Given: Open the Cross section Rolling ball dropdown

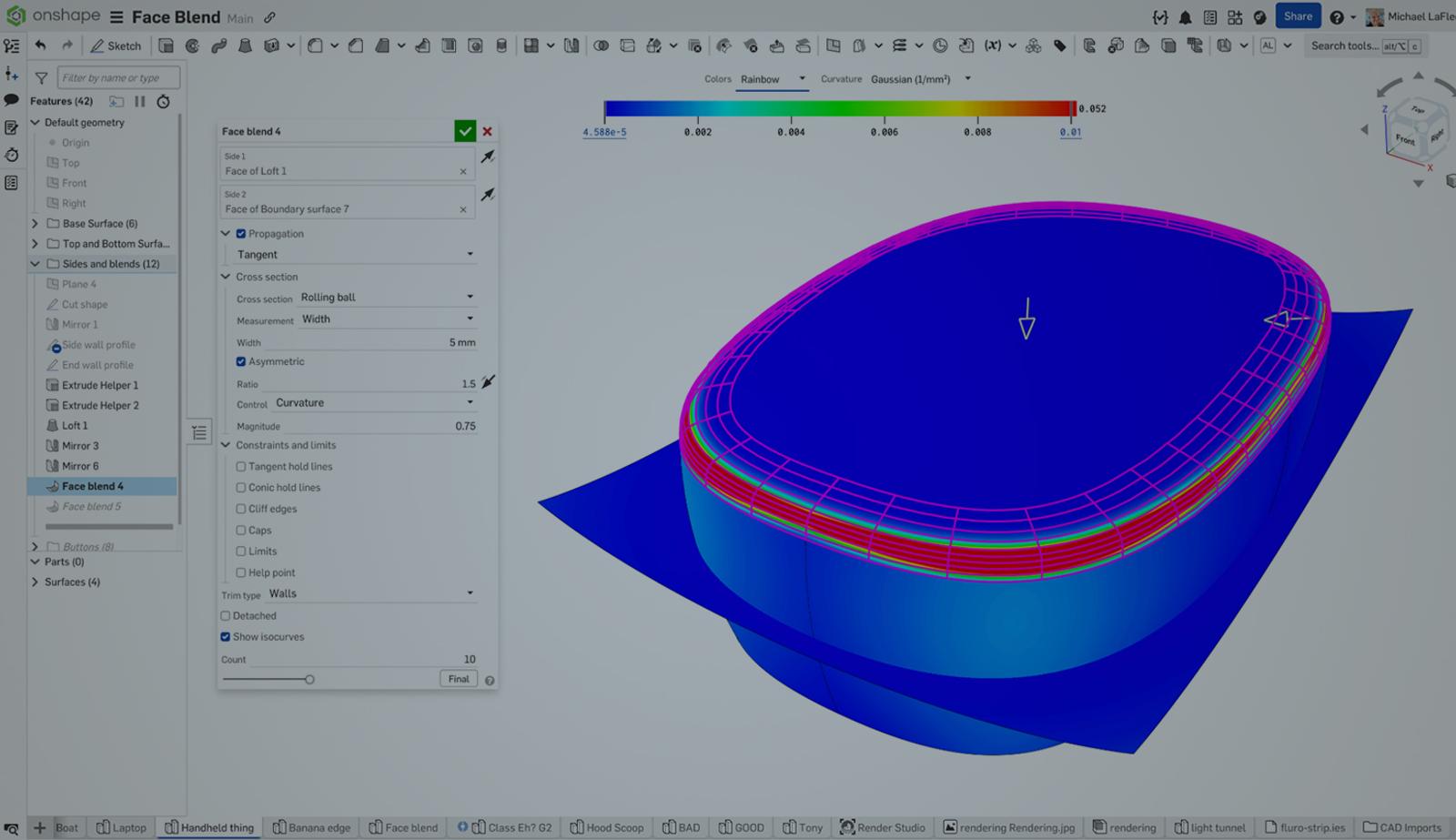Looking at the screenshot, I should pyautogui.click(x=387, y=297).
